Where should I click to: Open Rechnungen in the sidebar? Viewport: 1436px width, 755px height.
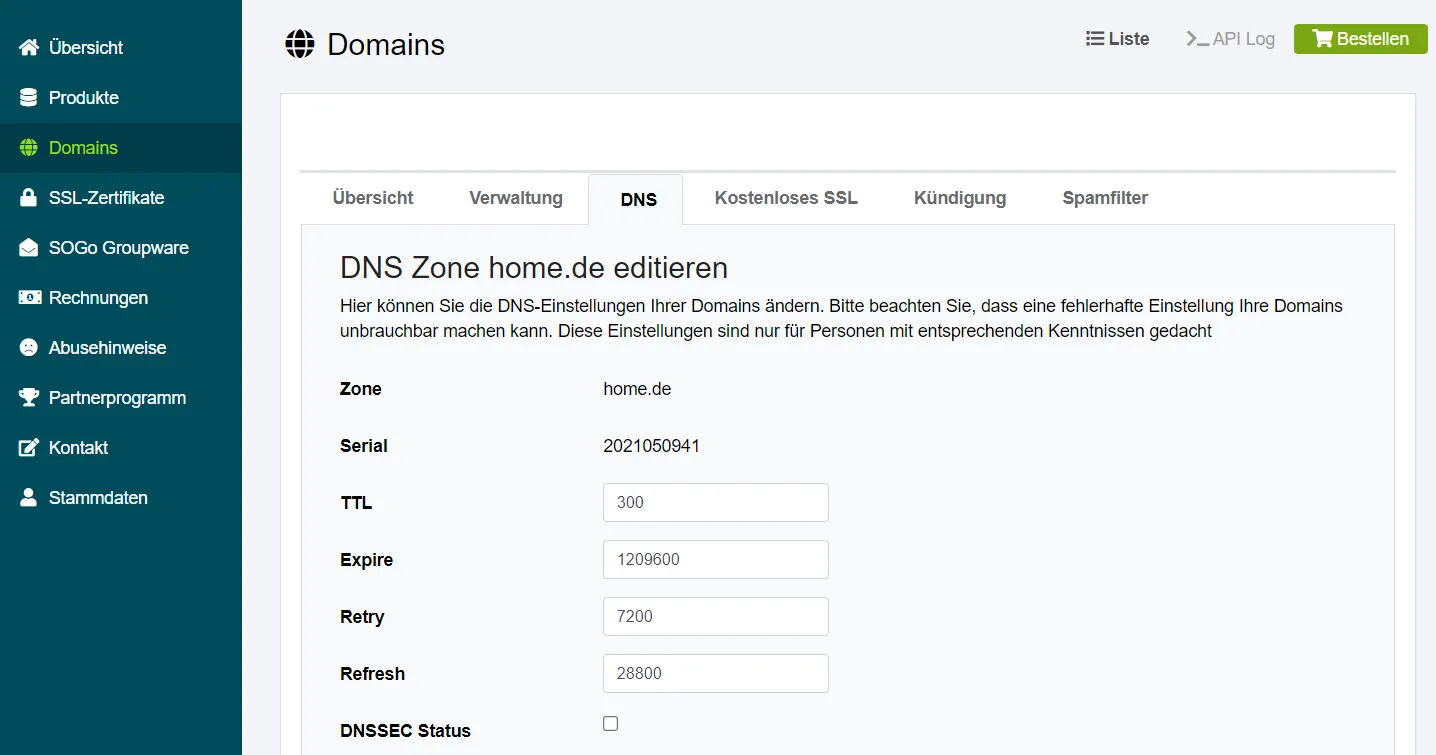121,297
